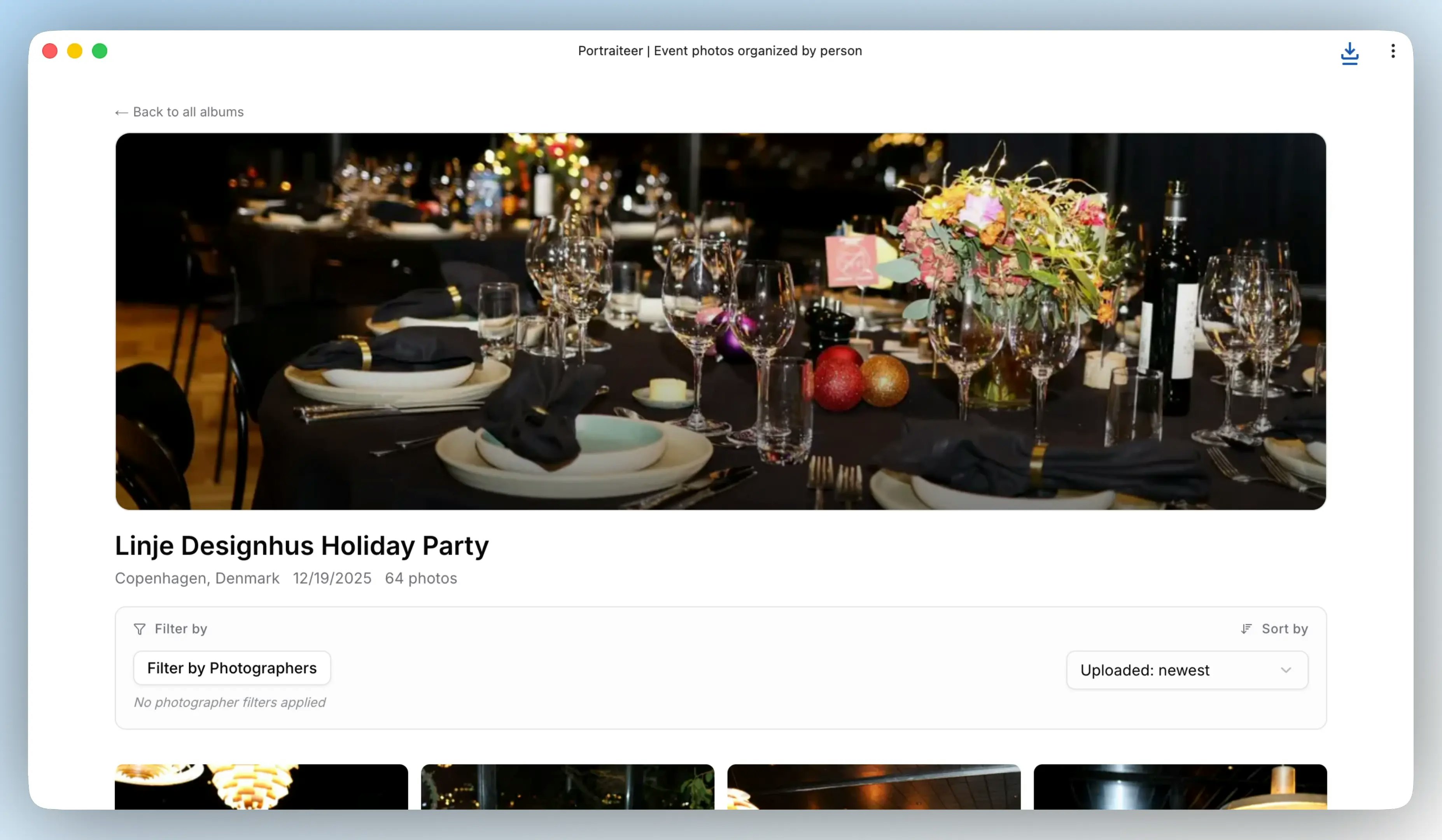Click the back arrow icon beside 'Back to all albums'

(x=121, y=112)
